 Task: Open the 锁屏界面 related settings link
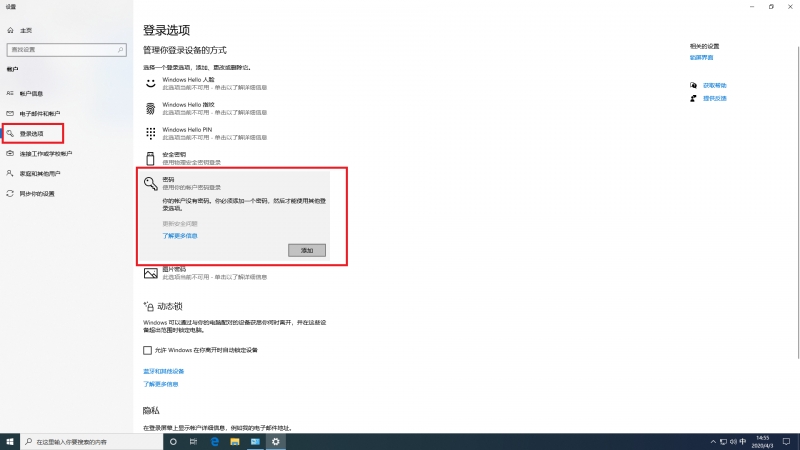(x=702, y=58)
